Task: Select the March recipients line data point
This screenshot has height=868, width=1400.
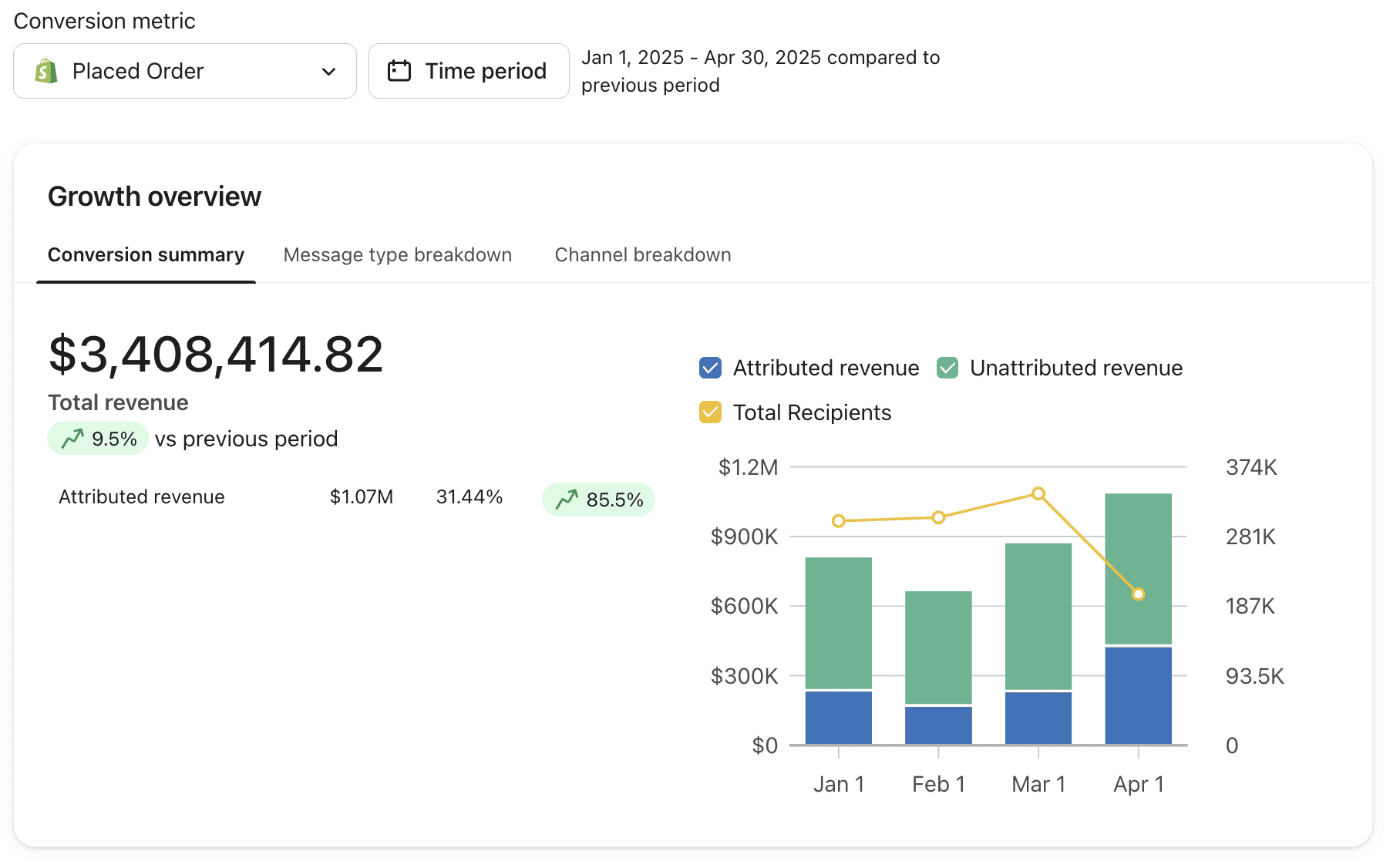Action: coord(1038,493)
